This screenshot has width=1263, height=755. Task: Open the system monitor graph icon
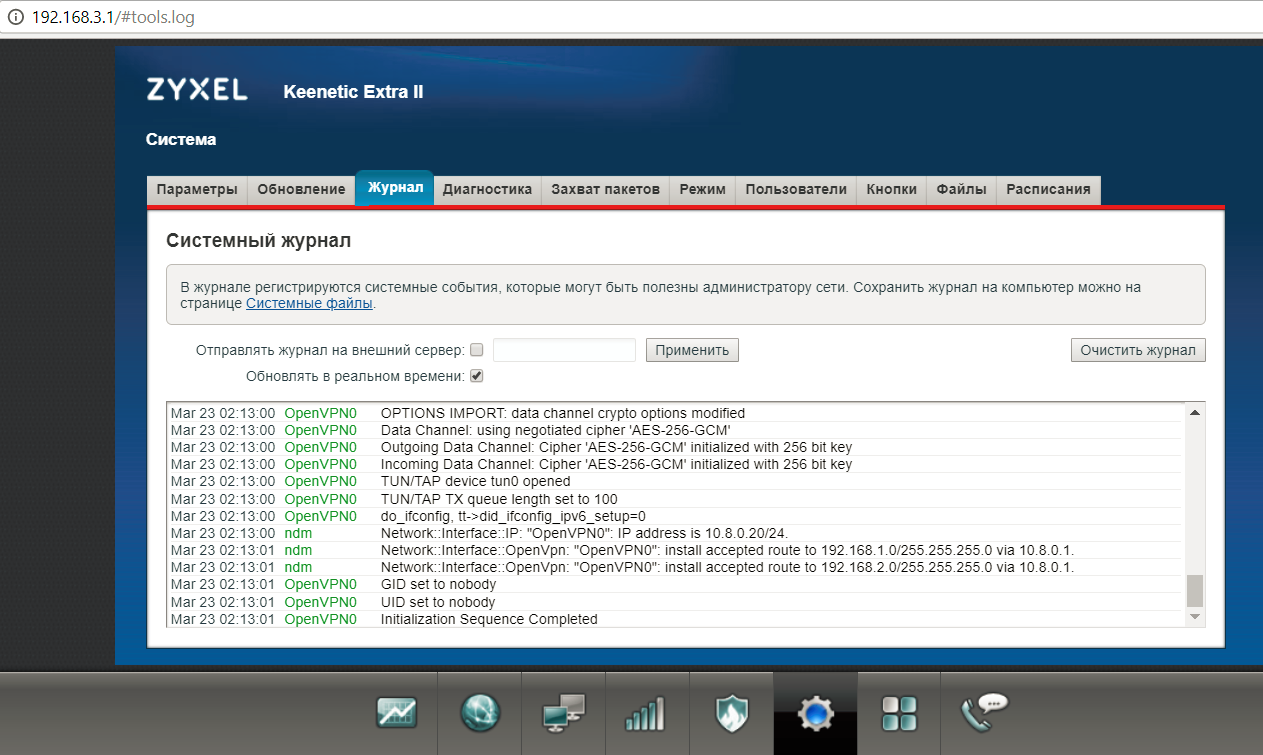click(x=396, y=713)
